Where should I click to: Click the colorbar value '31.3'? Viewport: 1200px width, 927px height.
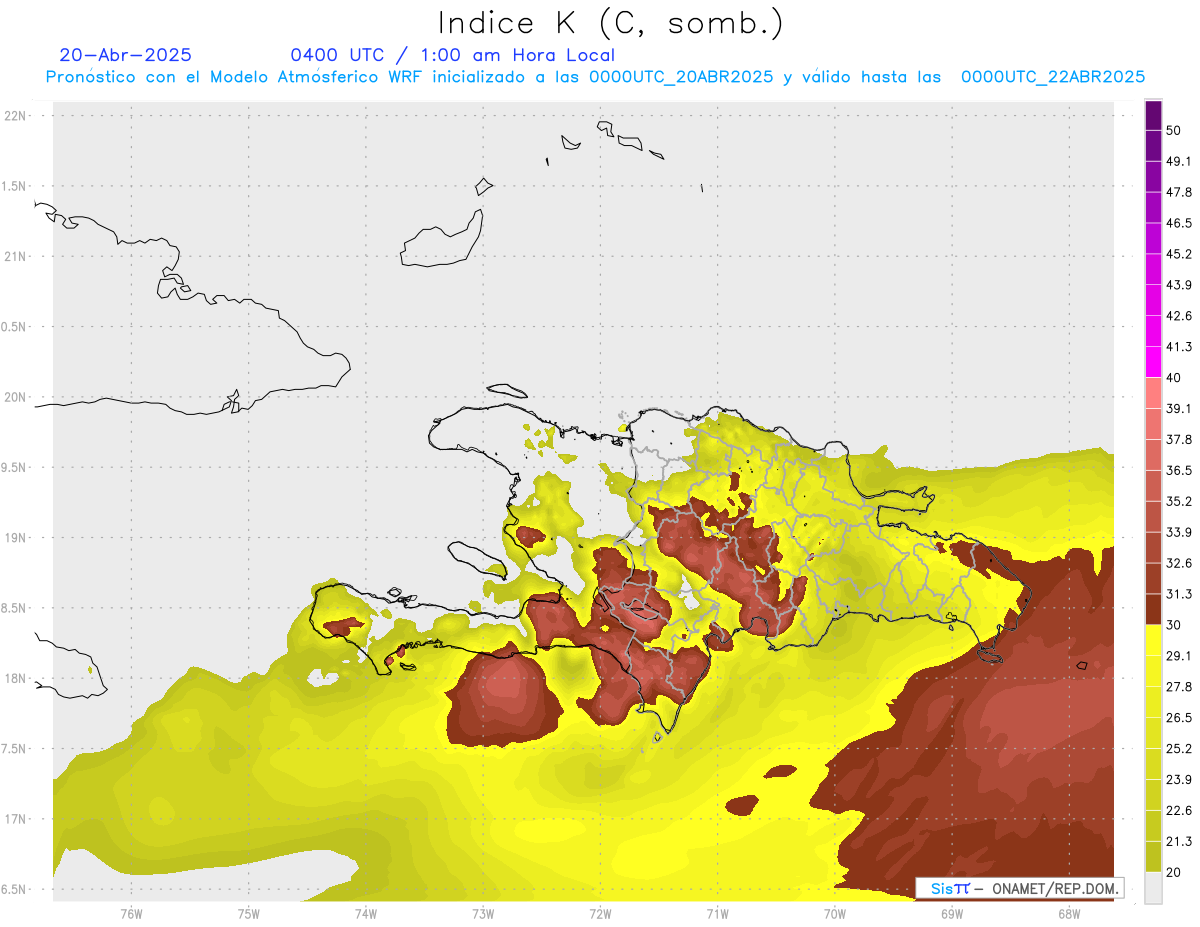(x=1179, y=594)
